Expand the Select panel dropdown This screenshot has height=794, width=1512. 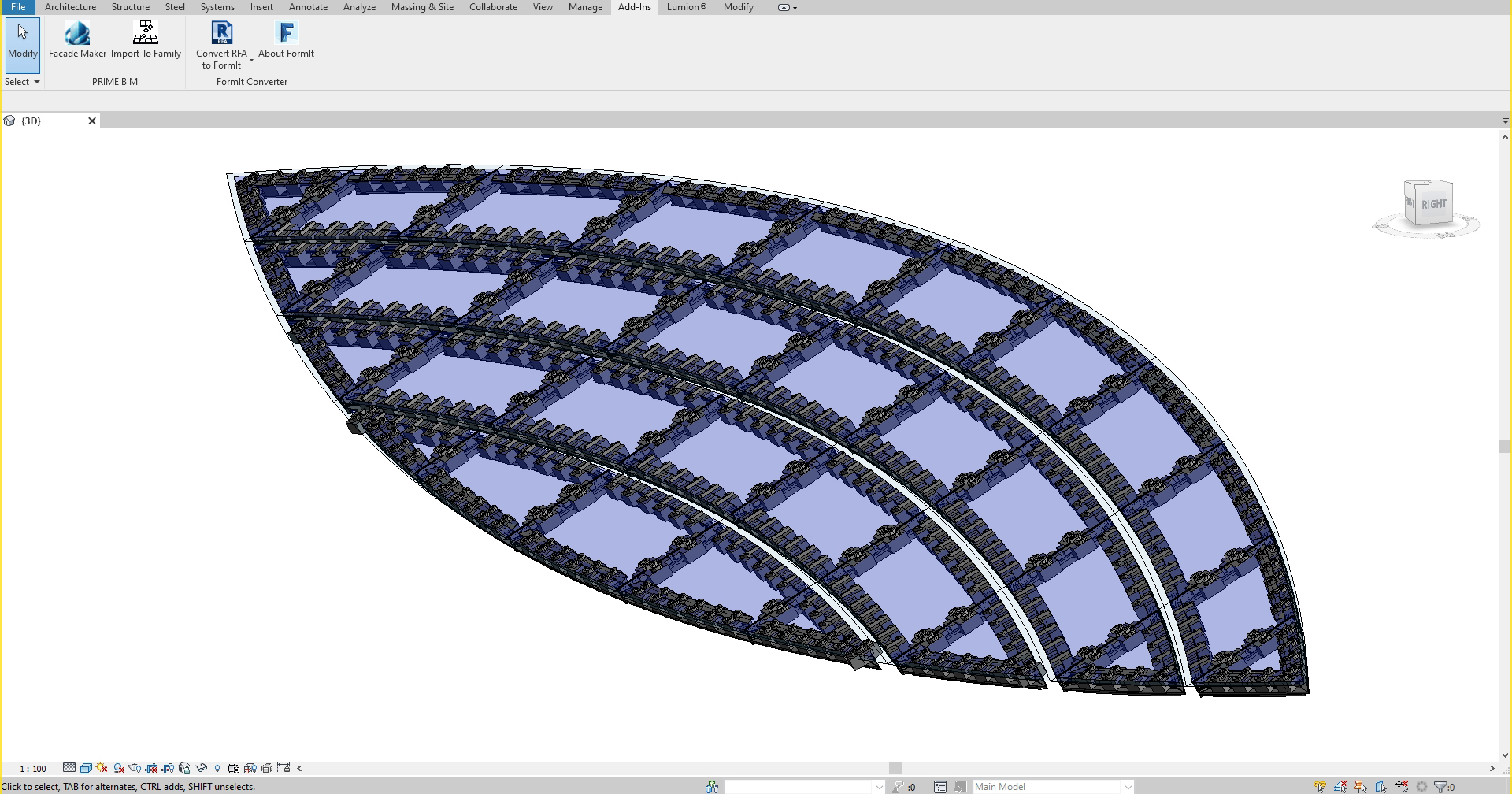22,82
